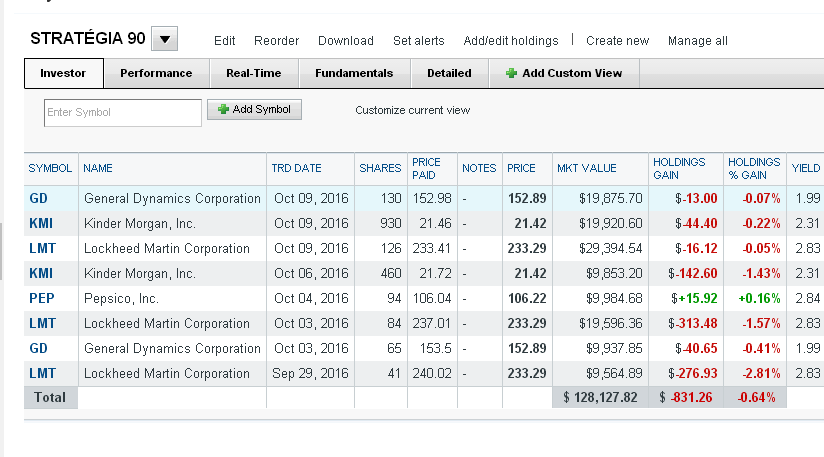Open Manage all portfolios
This screenshot has width=824, height=457.
(x=698, y=41)
